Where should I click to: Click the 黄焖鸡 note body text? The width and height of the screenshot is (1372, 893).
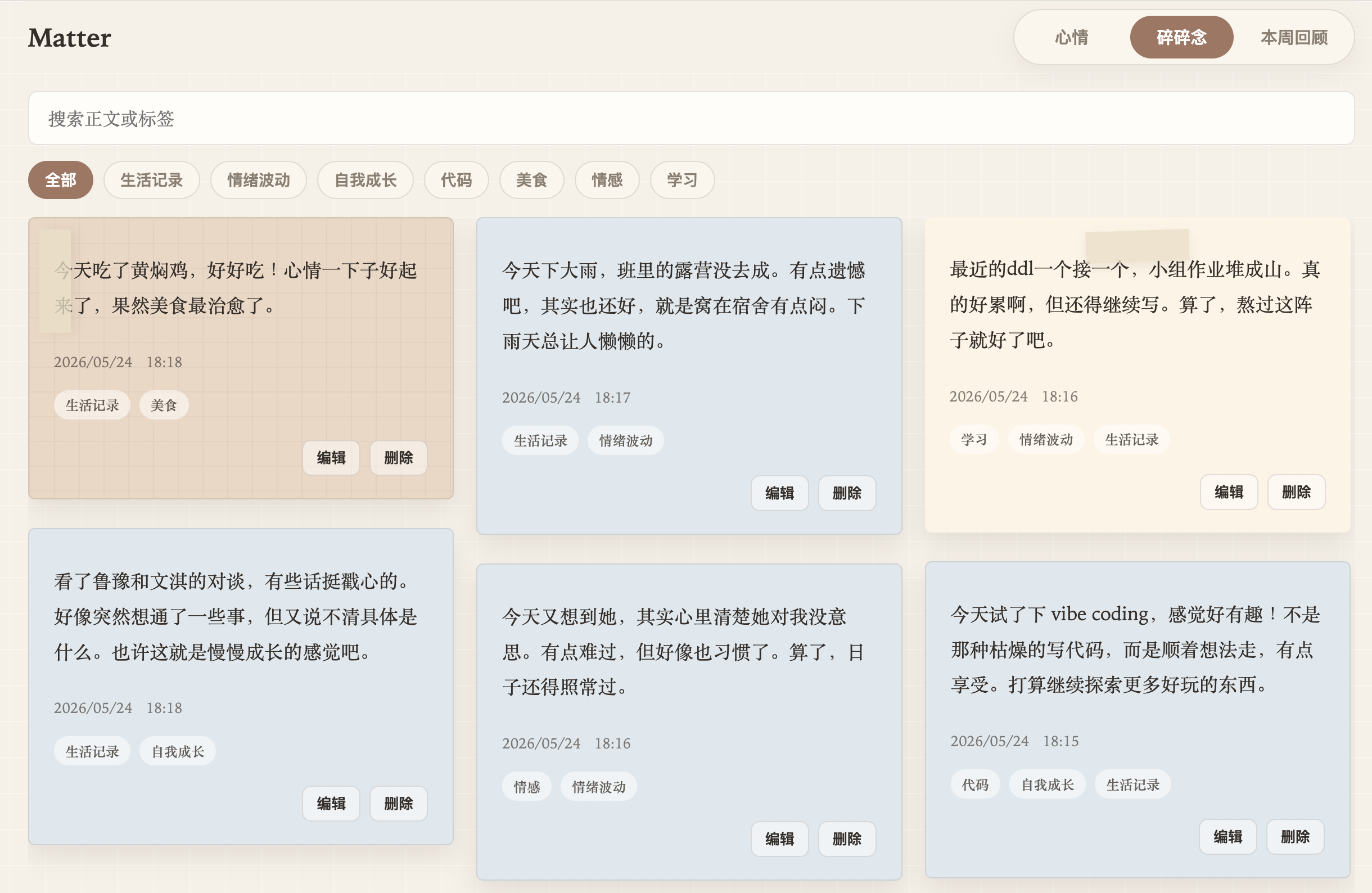(x=236, y=288)
